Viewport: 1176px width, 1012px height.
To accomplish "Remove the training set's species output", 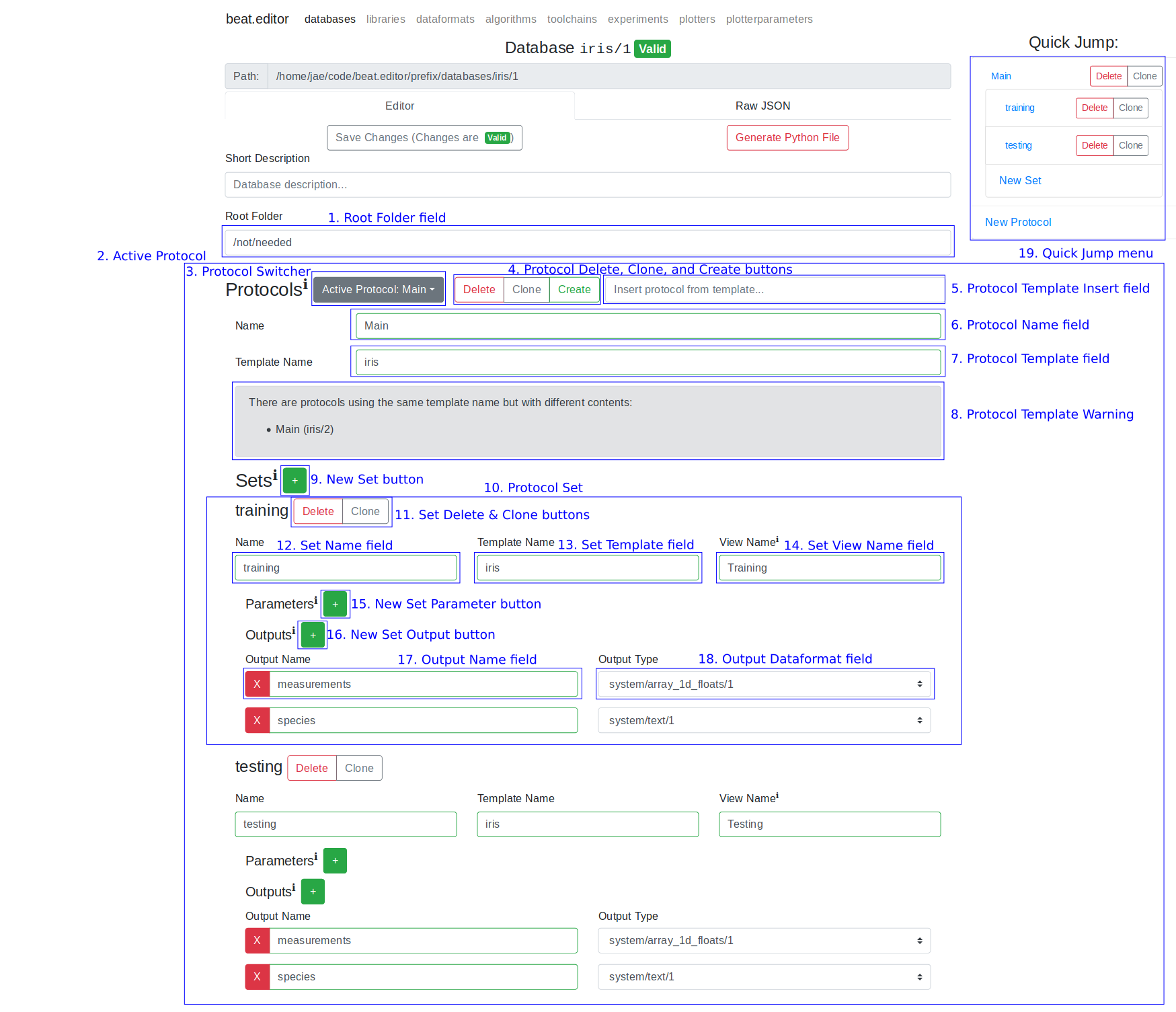I will tap(257, 720).
